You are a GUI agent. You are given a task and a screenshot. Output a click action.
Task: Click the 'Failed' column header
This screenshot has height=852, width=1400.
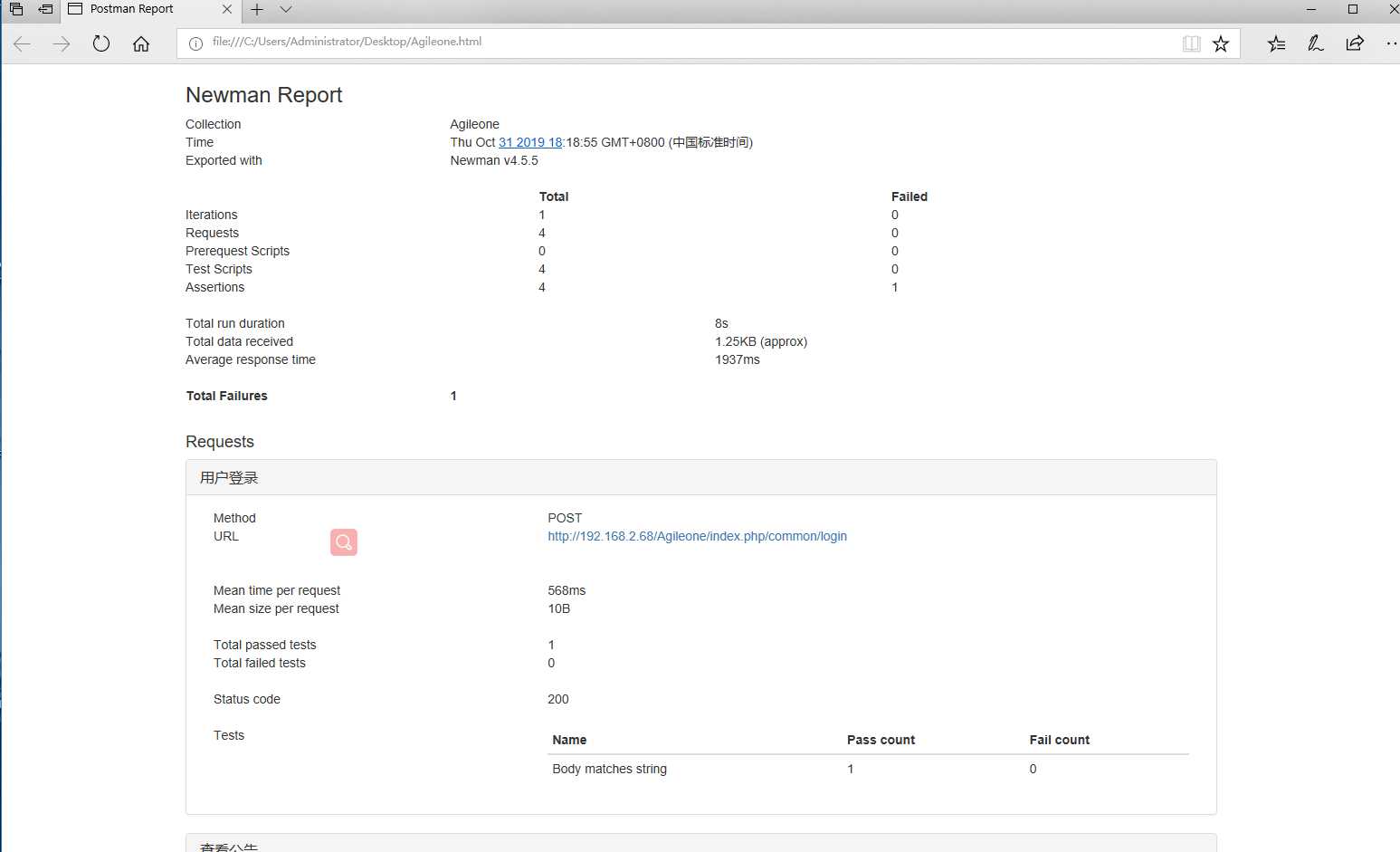[x=910, y=196]
